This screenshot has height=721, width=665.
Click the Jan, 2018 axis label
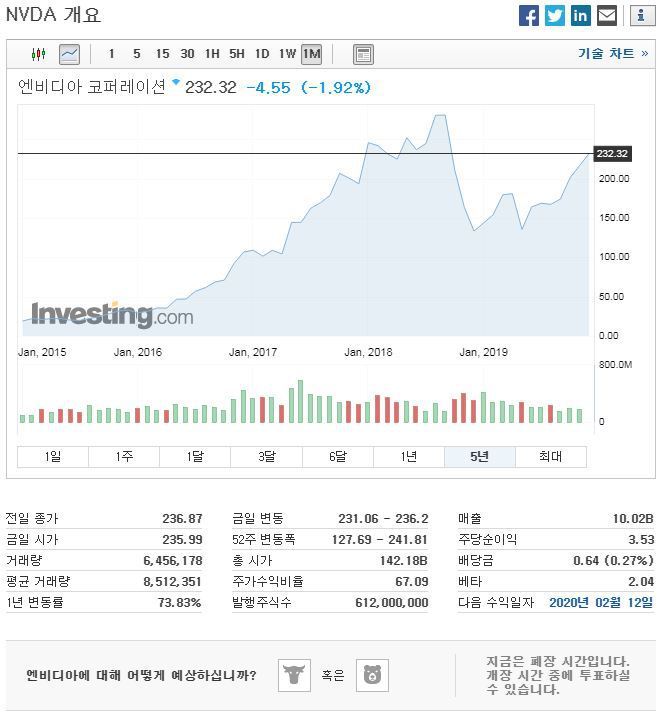click(x=368, y=352)
